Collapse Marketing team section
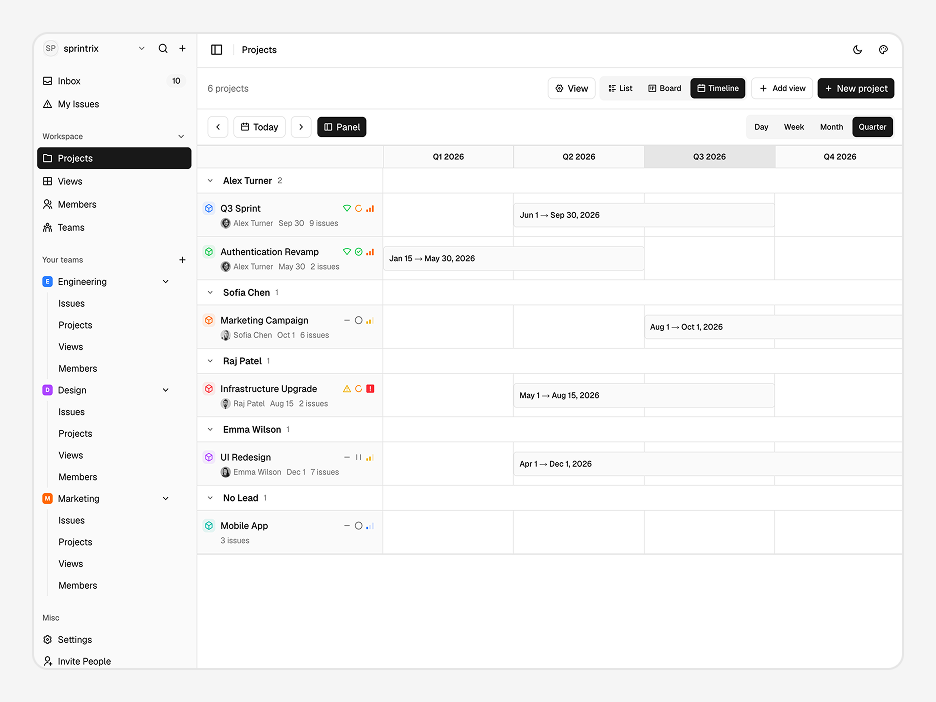The height and width of the screenshot is (702, 936). coord(166,498)
